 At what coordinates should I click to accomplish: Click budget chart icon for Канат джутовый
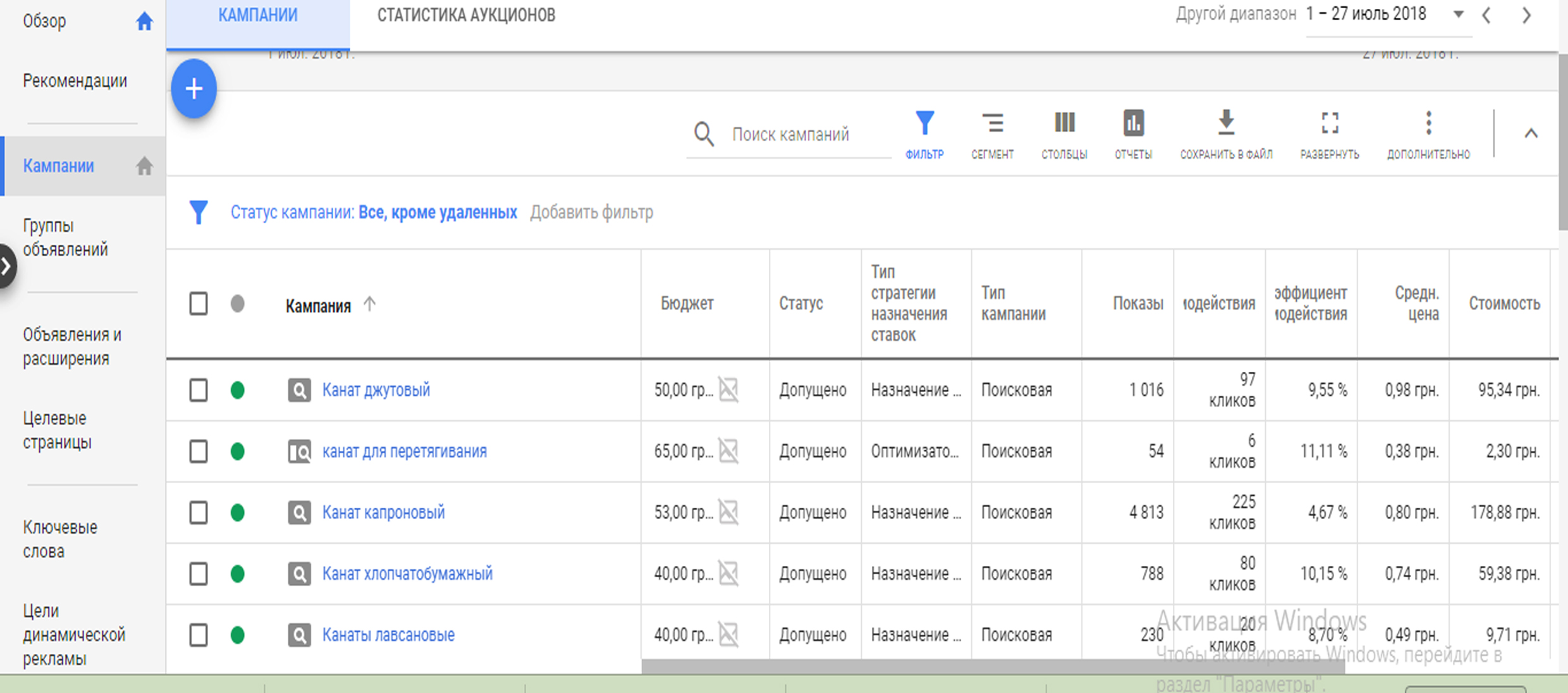[x=728, y=389]
